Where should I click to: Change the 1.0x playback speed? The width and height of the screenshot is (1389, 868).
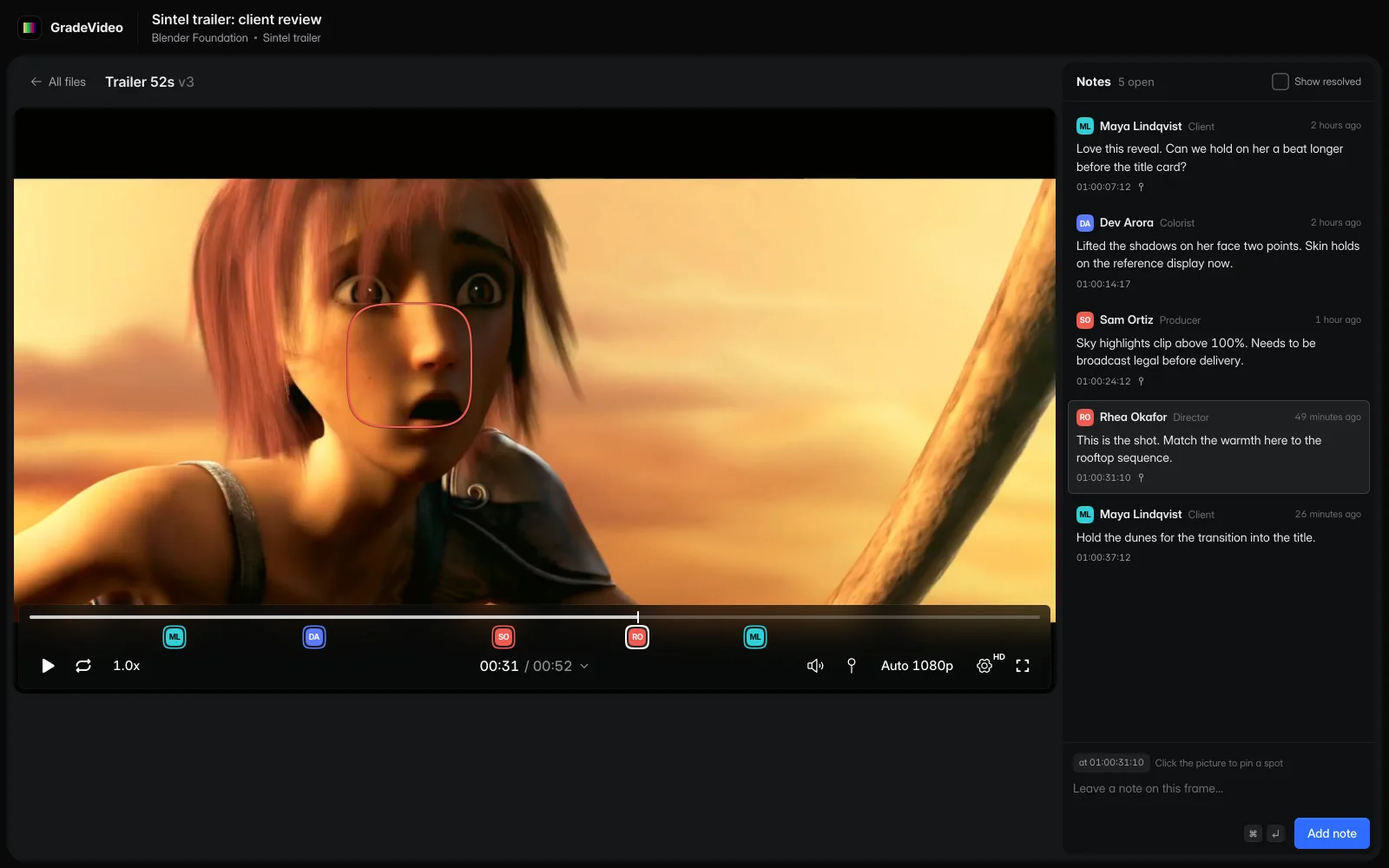126,666
